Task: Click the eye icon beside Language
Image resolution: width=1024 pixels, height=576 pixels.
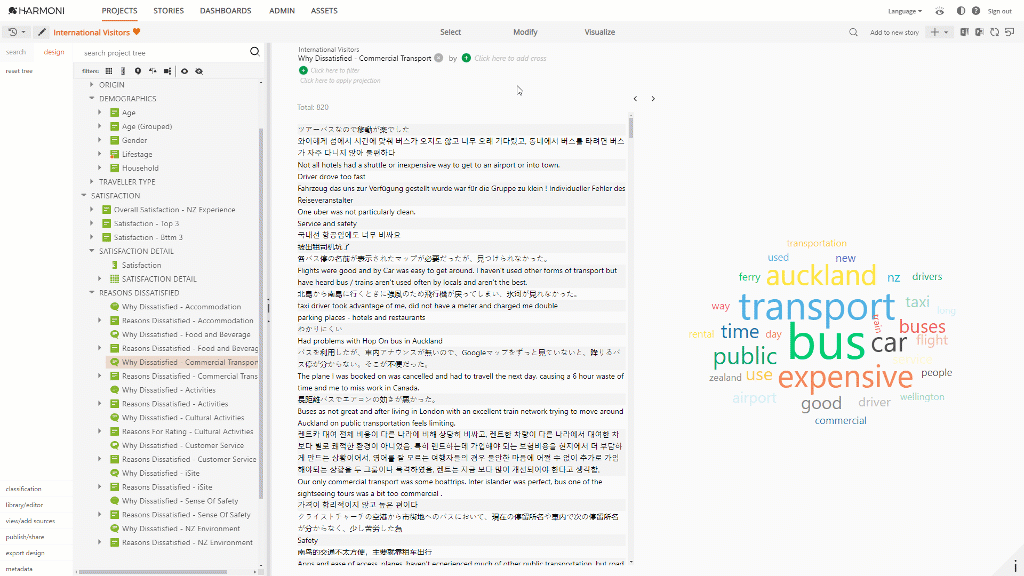Action: tap(940, 11)
